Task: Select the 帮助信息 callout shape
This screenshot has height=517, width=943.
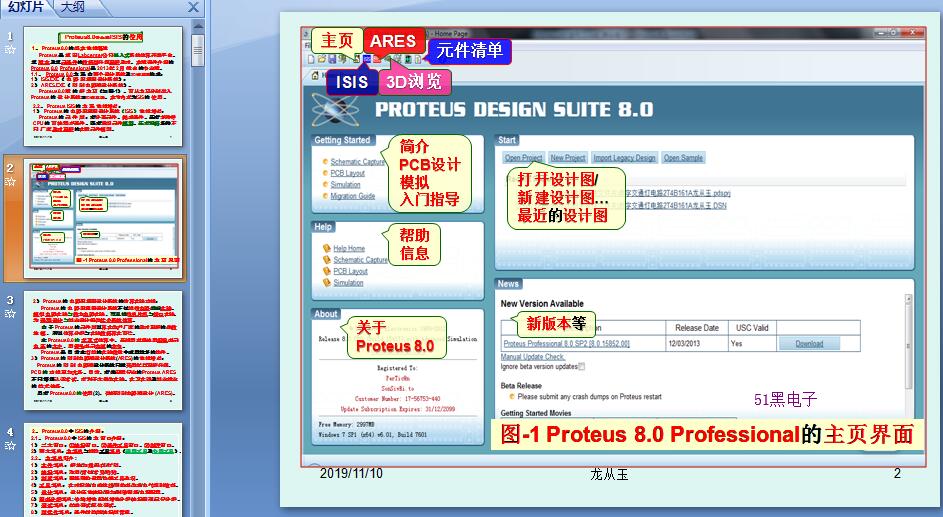Action: 414,244
